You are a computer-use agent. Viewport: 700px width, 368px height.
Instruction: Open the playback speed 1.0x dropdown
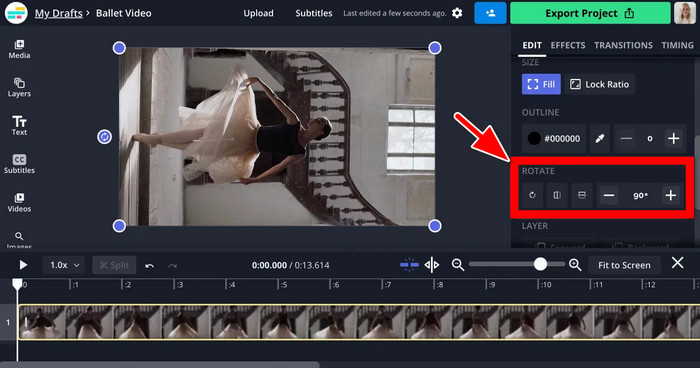click(64, 265)
